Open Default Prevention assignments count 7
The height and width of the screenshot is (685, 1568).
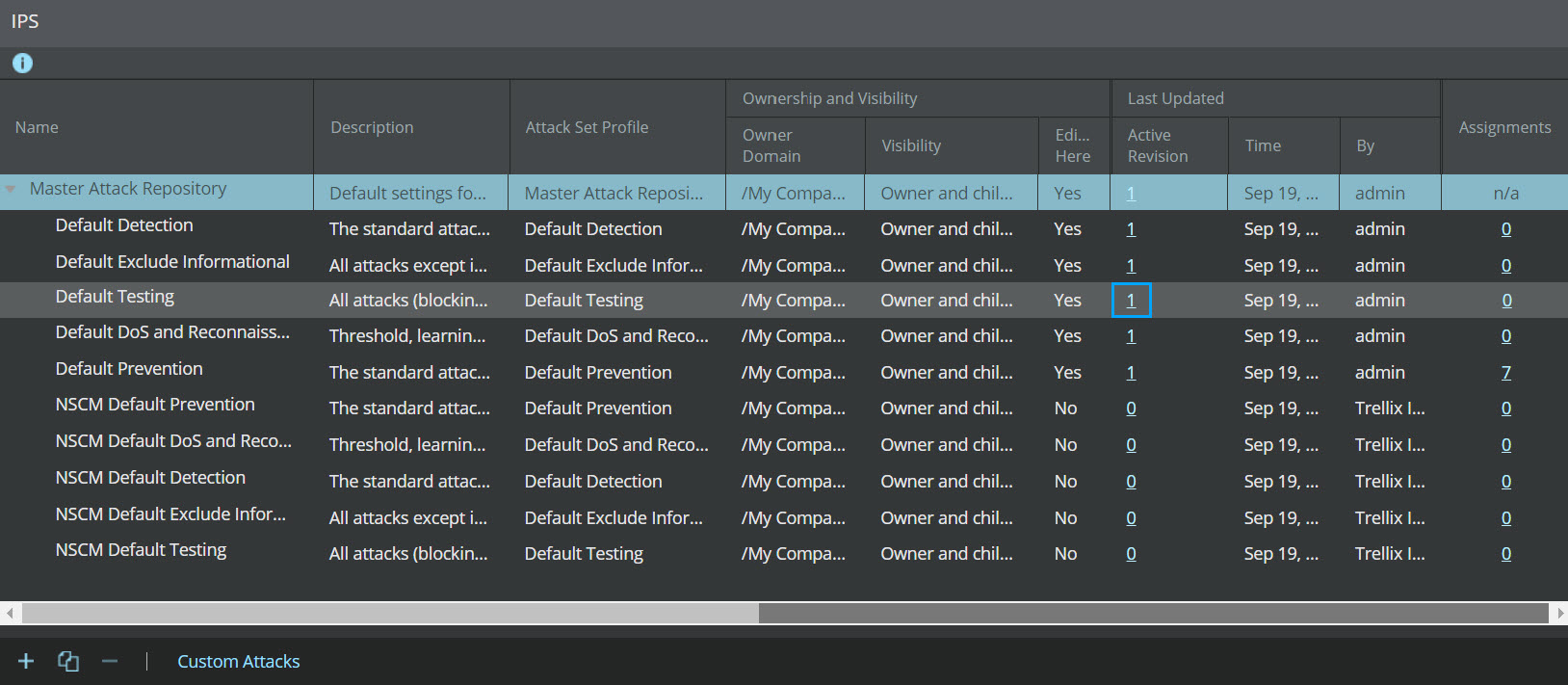pos(1506,373)
